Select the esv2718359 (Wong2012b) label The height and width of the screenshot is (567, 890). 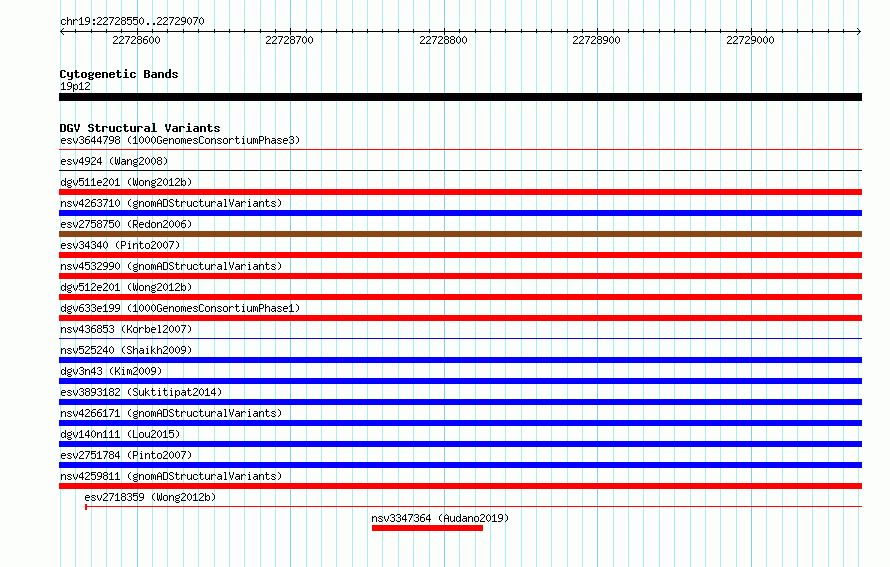(x=150, y=497)
